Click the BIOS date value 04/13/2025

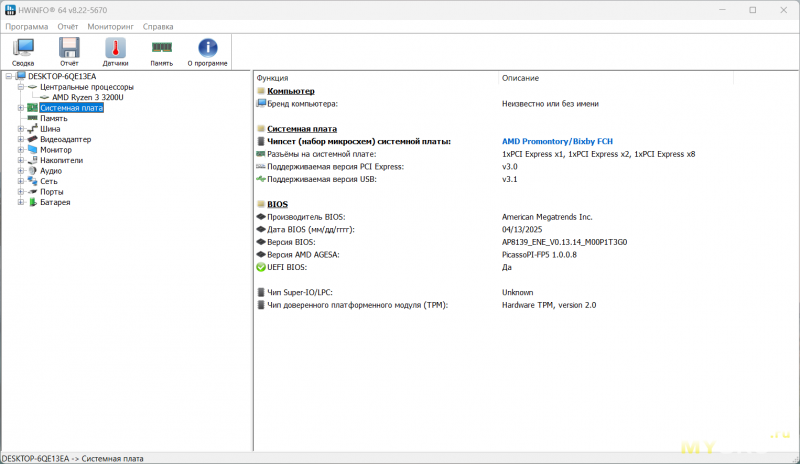[521, 230]
